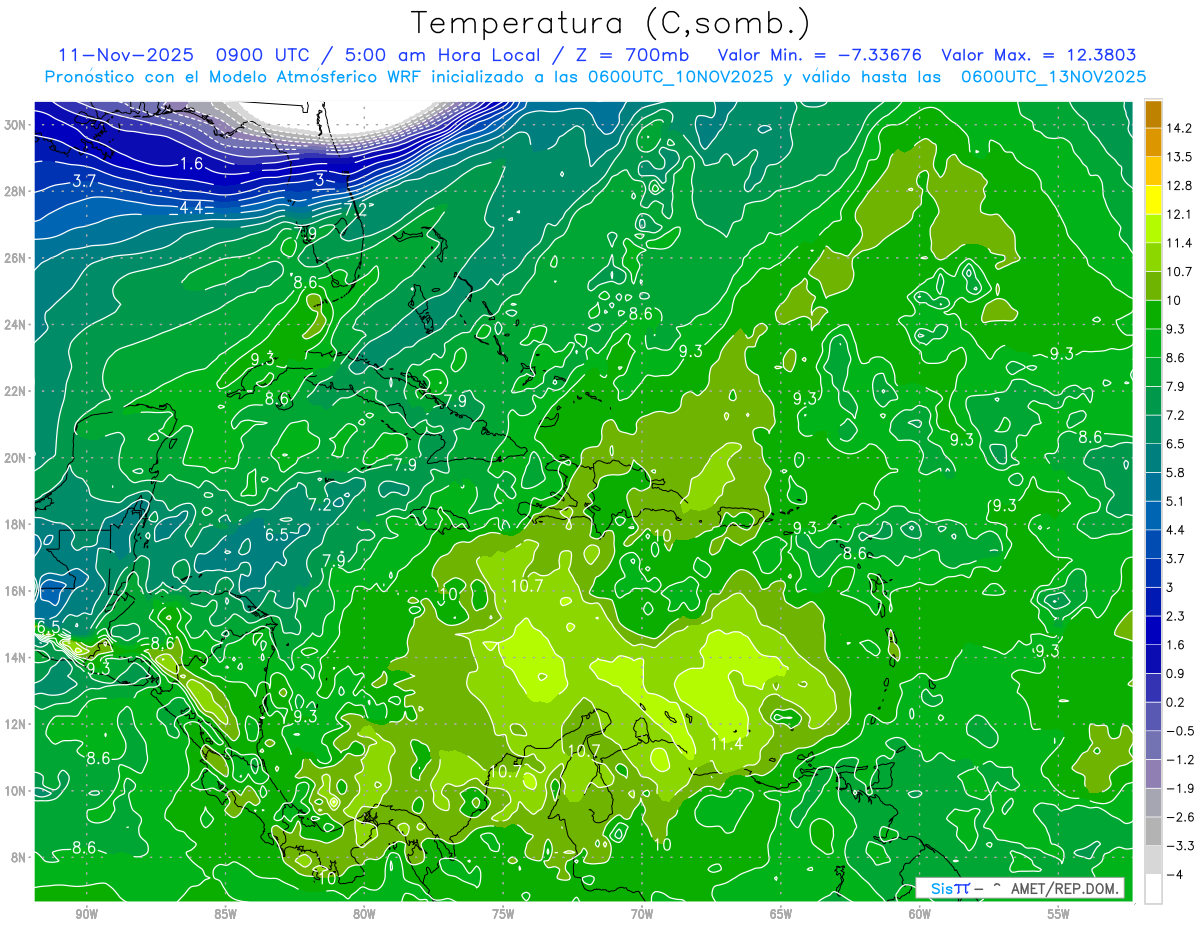Click the '80W' longitude axis label
This screenshot has width=1200, height=927.
click(364, 914)
